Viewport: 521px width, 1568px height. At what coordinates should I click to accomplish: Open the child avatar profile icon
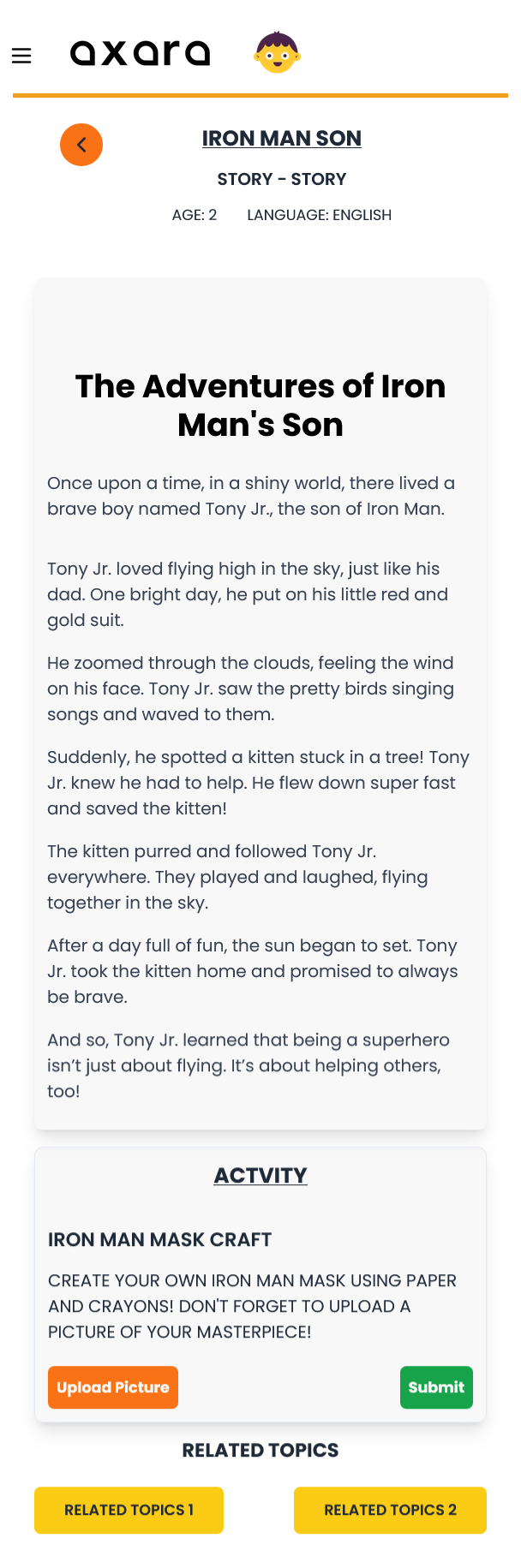coord(276,53)
